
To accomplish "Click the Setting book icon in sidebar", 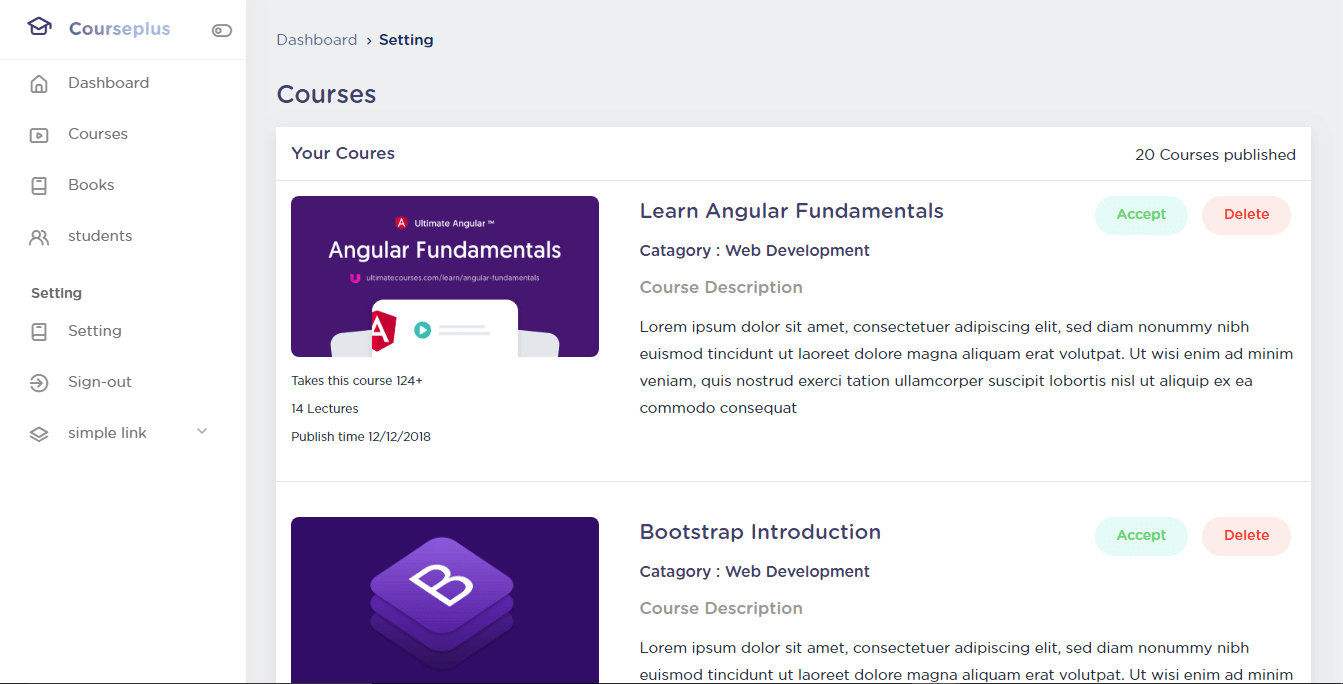I will pyautogui.click(x=39, y=332).
